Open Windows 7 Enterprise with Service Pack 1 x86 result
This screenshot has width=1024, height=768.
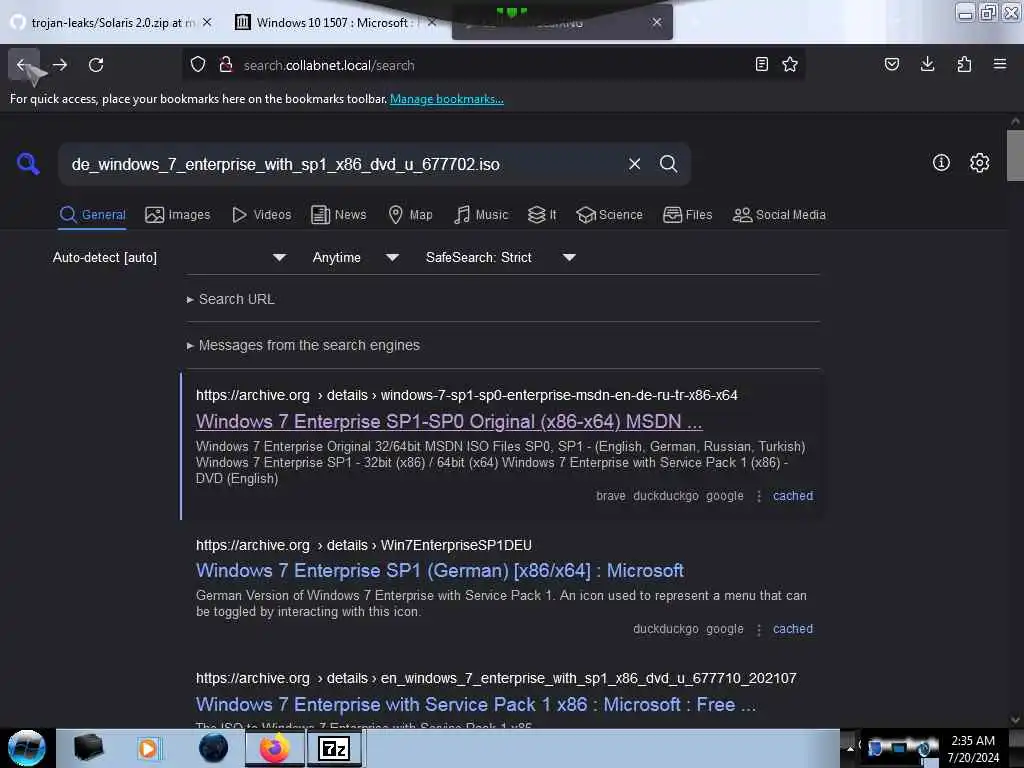click(x=475, y=705)
